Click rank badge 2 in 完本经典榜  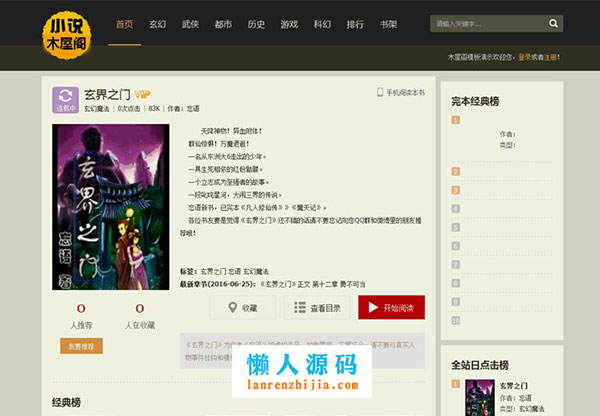pyautogui.click(x=455, y=171)
